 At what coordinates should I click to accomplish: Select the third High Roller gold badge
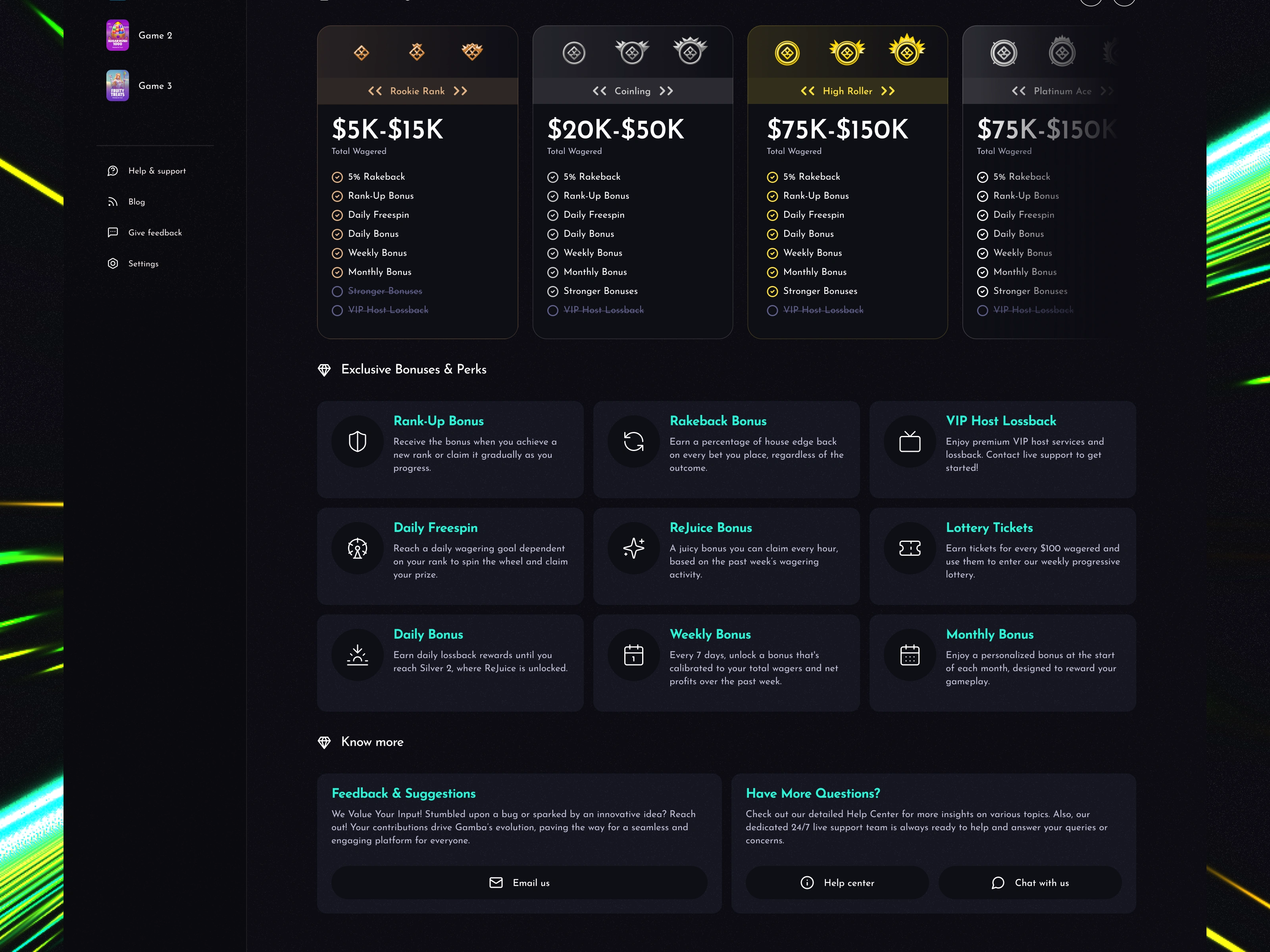click(x=906, y=52)
